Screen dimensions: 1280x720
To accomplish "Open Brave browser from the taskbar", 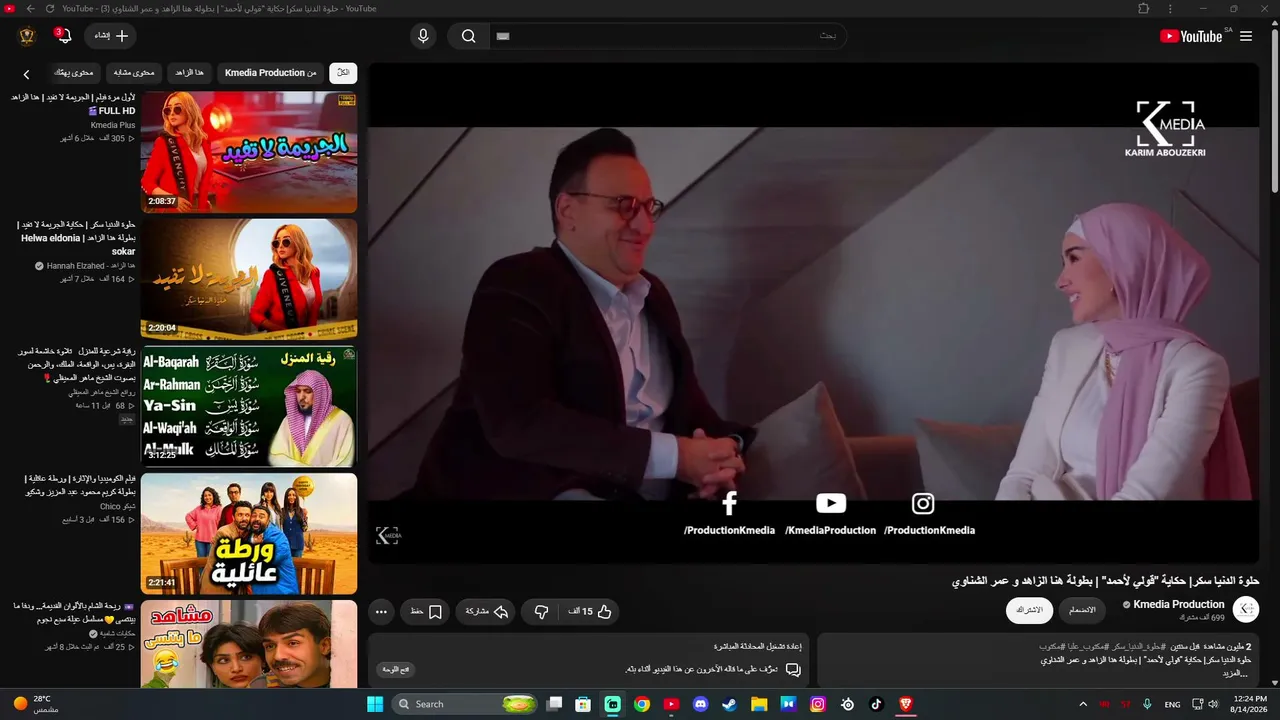I will [906, 704].
